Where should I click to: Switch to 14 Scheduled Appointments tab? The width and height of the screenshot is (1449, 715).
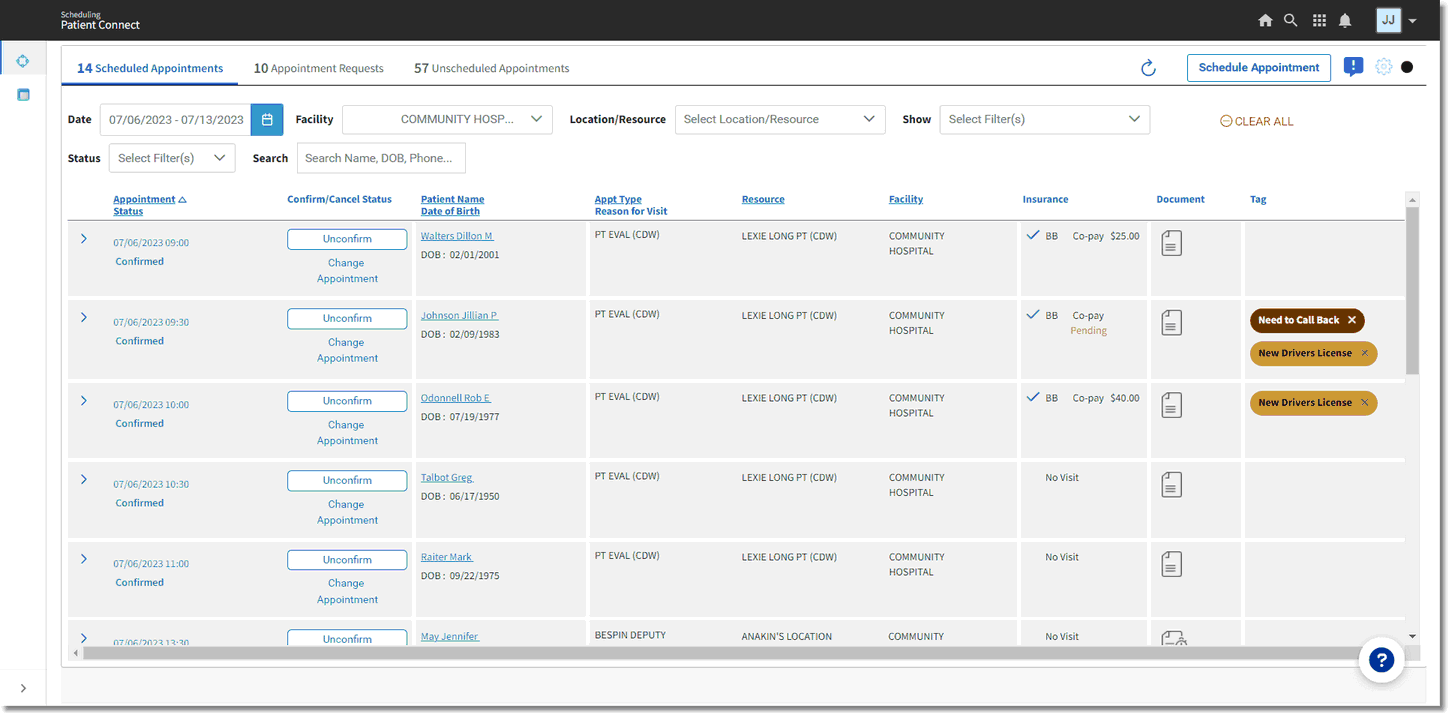[150, 68]
